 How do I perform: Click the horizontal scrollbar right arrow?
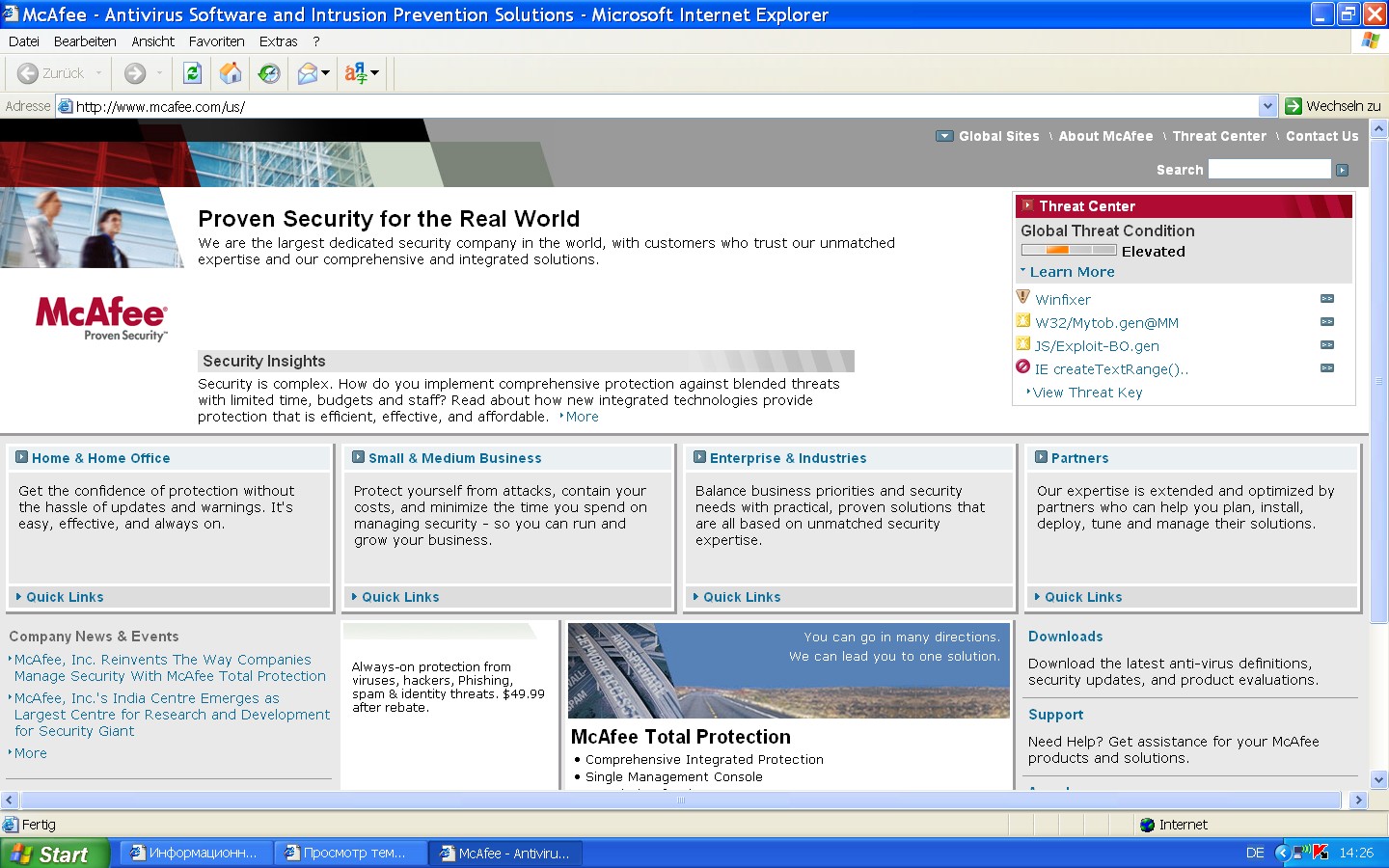(x=1358, y=800)
